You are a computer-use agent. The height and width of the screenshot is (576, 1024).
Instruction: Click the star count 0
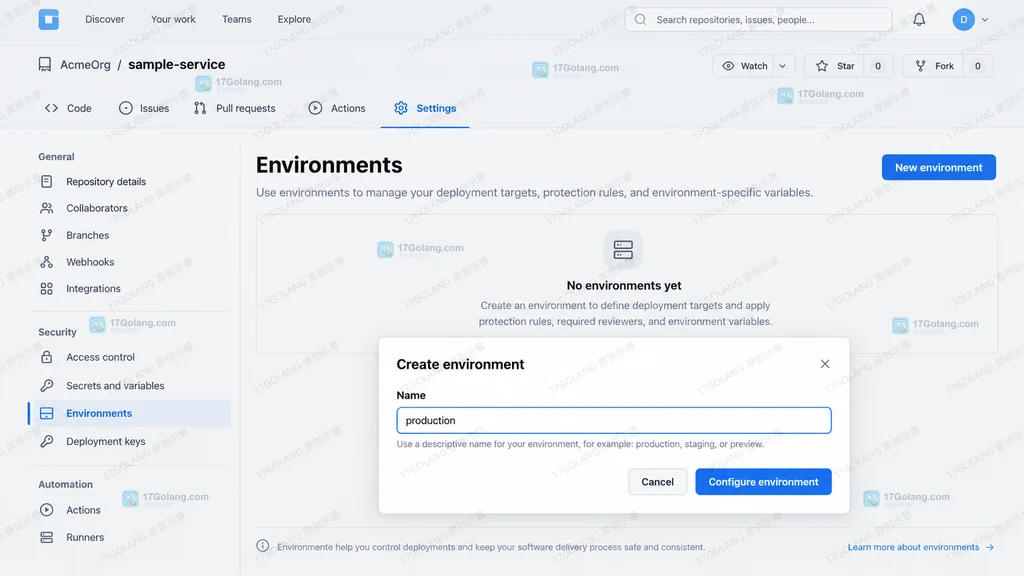(x=878, y=66)
